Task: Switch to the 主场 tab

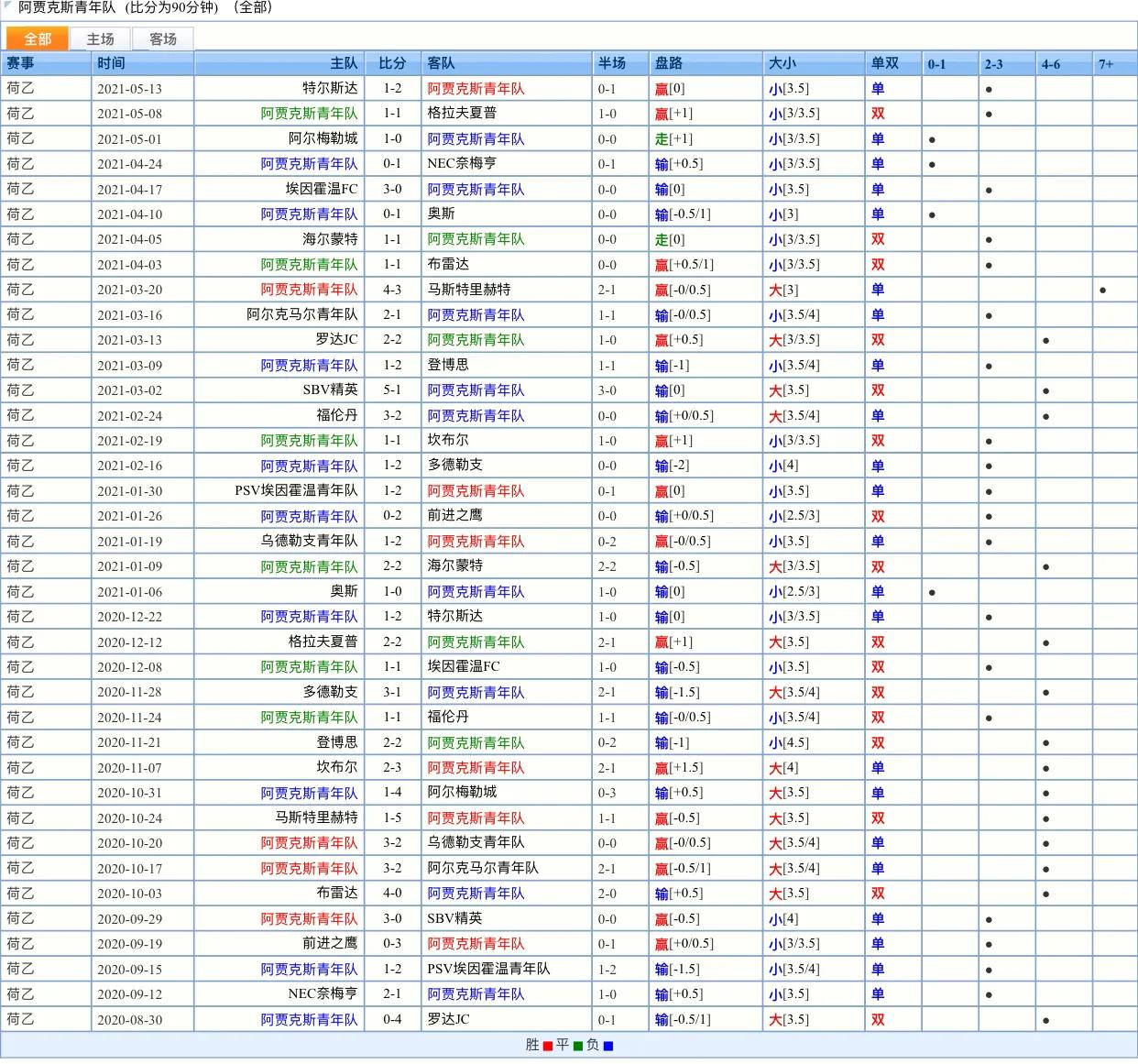Action: pos(100,38)
